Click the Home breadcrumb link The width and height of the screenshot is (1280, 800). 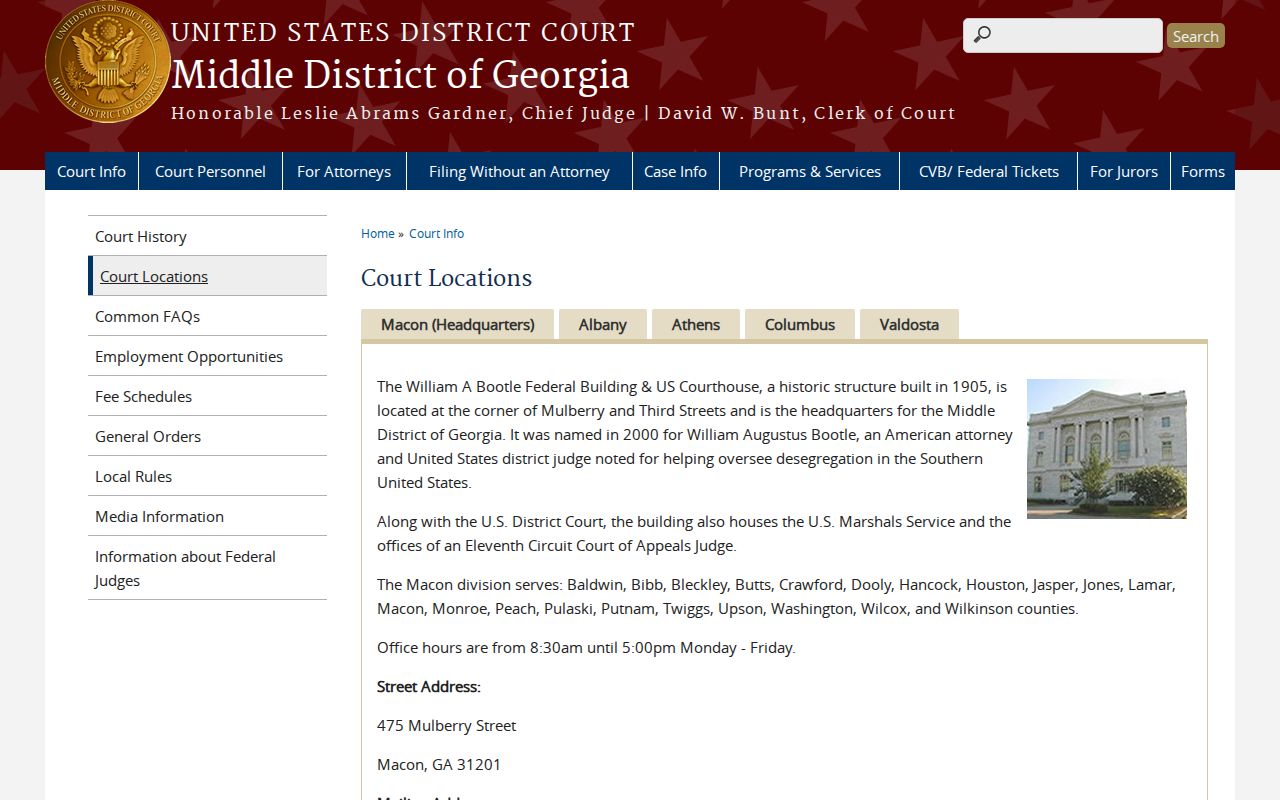pyautogui.click(x=378, y=233)
